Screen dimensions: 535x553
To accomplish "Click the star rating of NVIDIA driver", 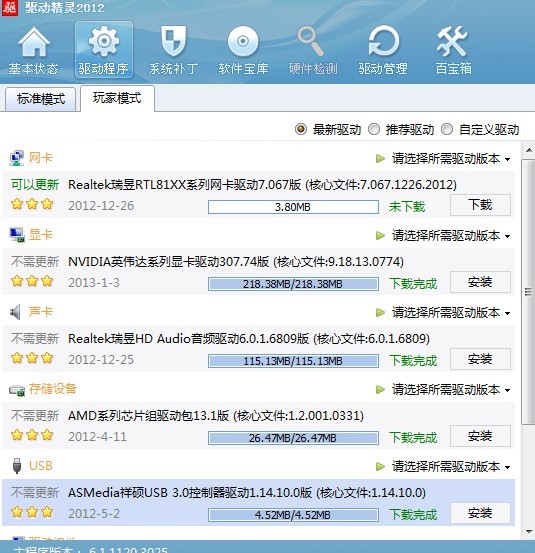I will coord(32,281).
